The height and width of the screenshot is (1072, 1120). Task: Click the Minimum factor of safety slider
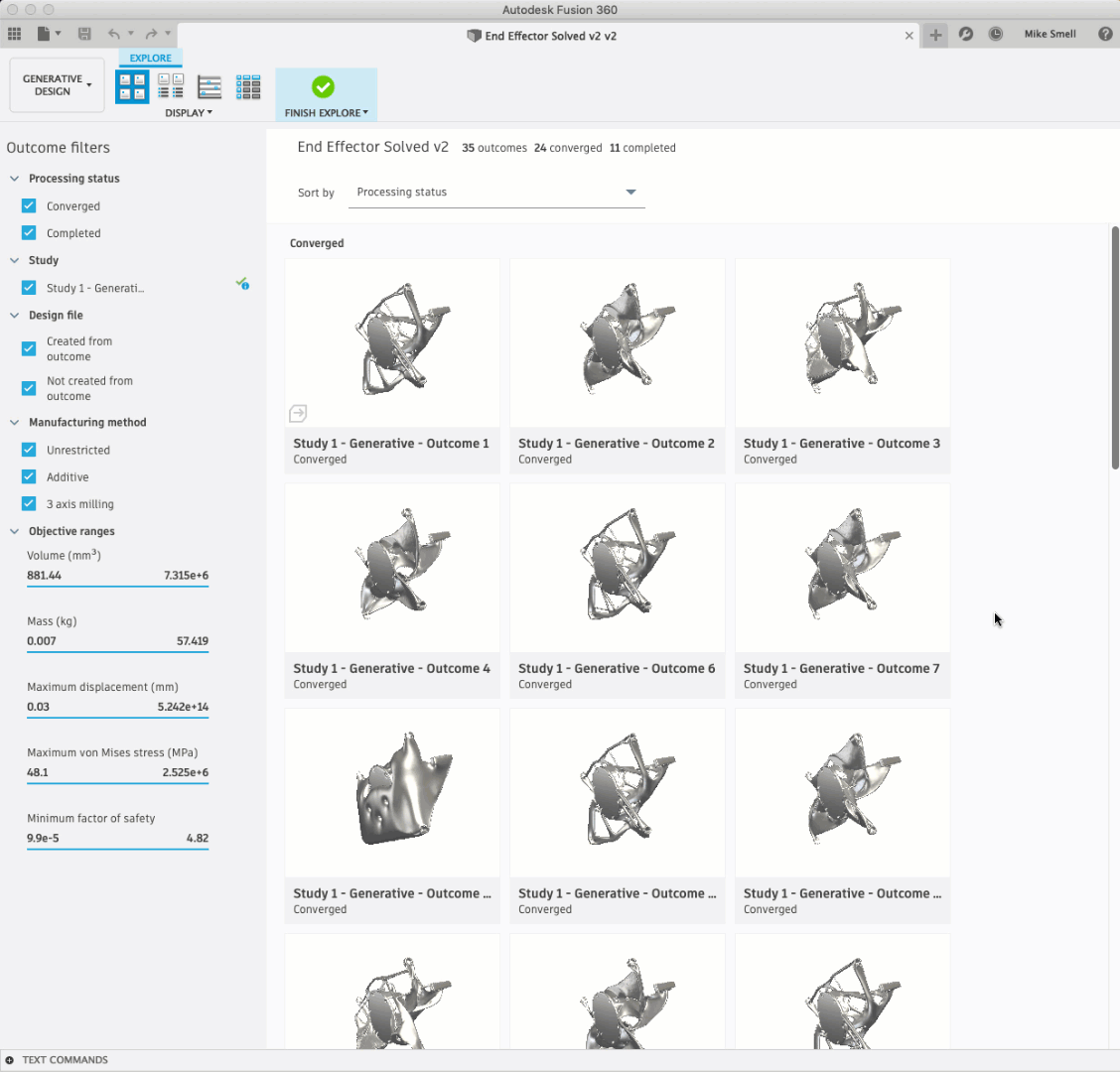coord(118,850)
